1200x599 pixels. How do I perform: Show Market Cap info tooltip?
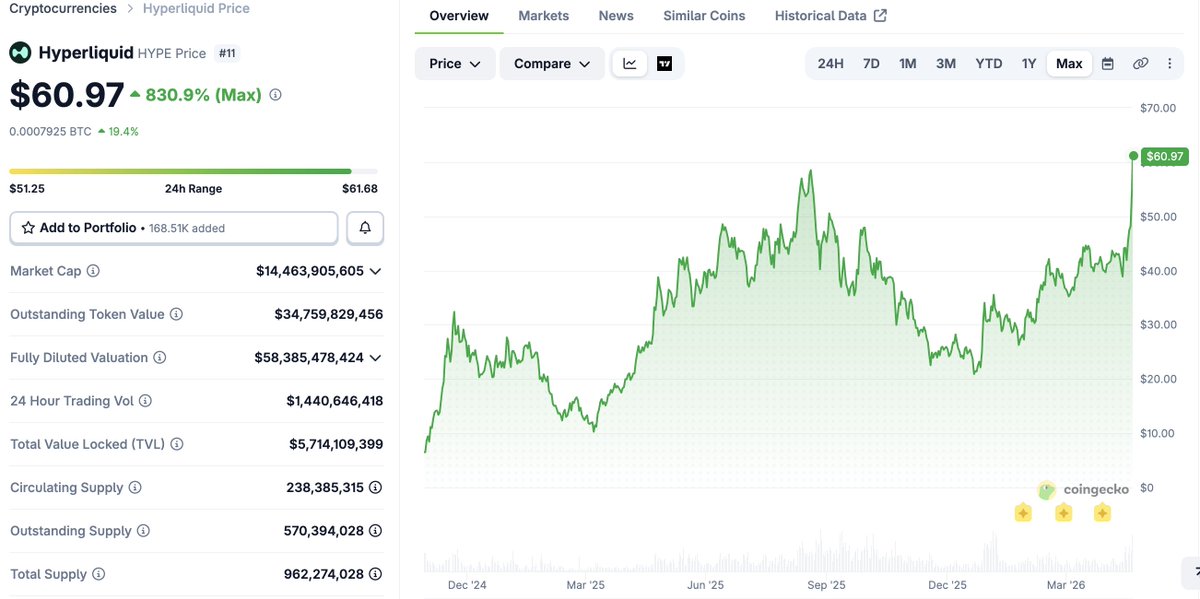93,271
